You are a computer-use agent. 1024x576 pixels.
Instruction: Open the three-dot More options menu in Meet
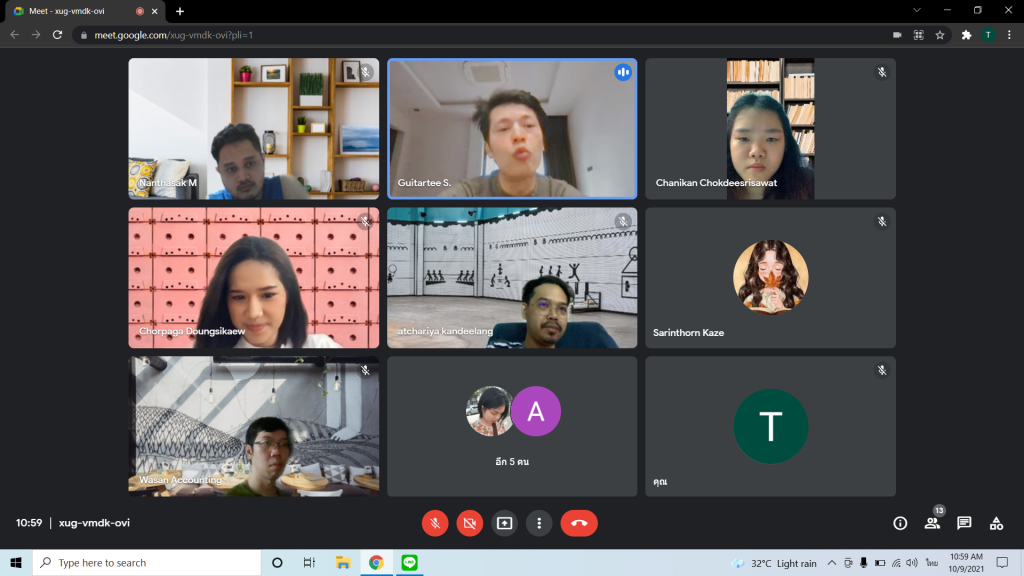point(539,523)
